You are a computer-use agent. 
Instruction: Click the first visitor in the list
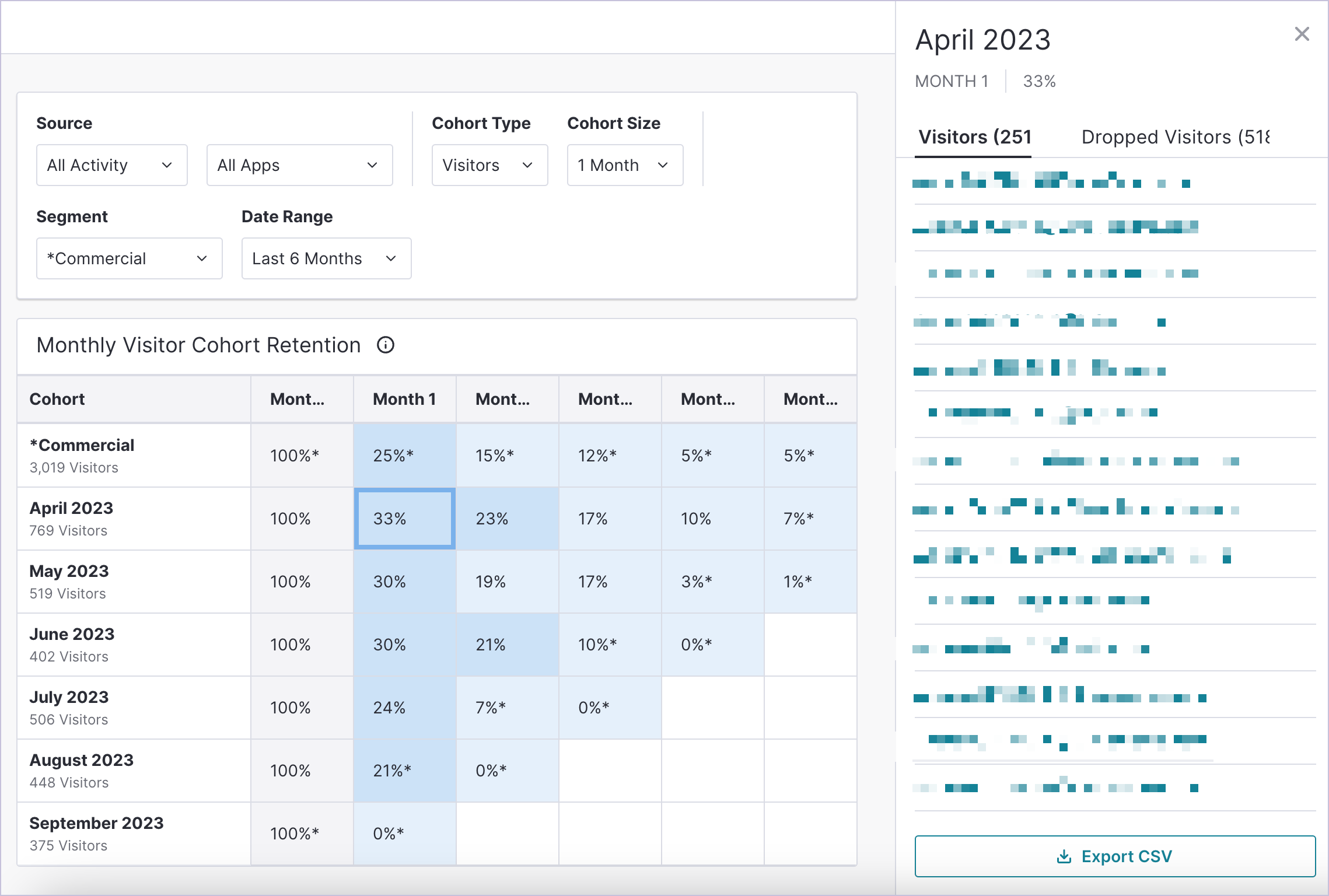[1050, 181]
